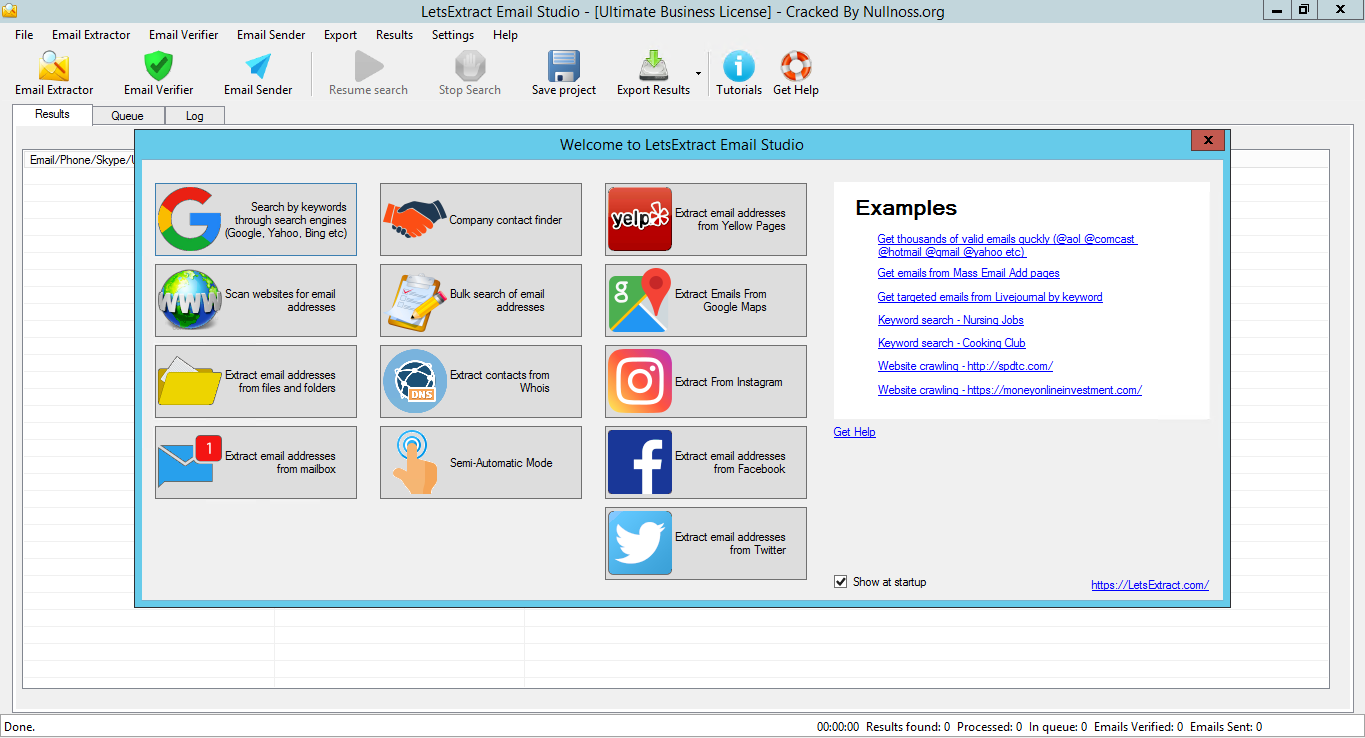The height and width of the screenshot is (738, 1365).
Task: Uncheck the Show at startup checkbox
Action: tap(841, 582)
